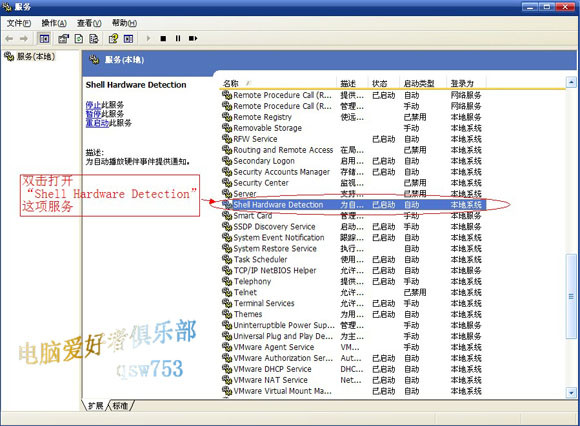Screen dimensions: 580x426
Task: Open the 文件(F) menu
Action: coord(19,23)
